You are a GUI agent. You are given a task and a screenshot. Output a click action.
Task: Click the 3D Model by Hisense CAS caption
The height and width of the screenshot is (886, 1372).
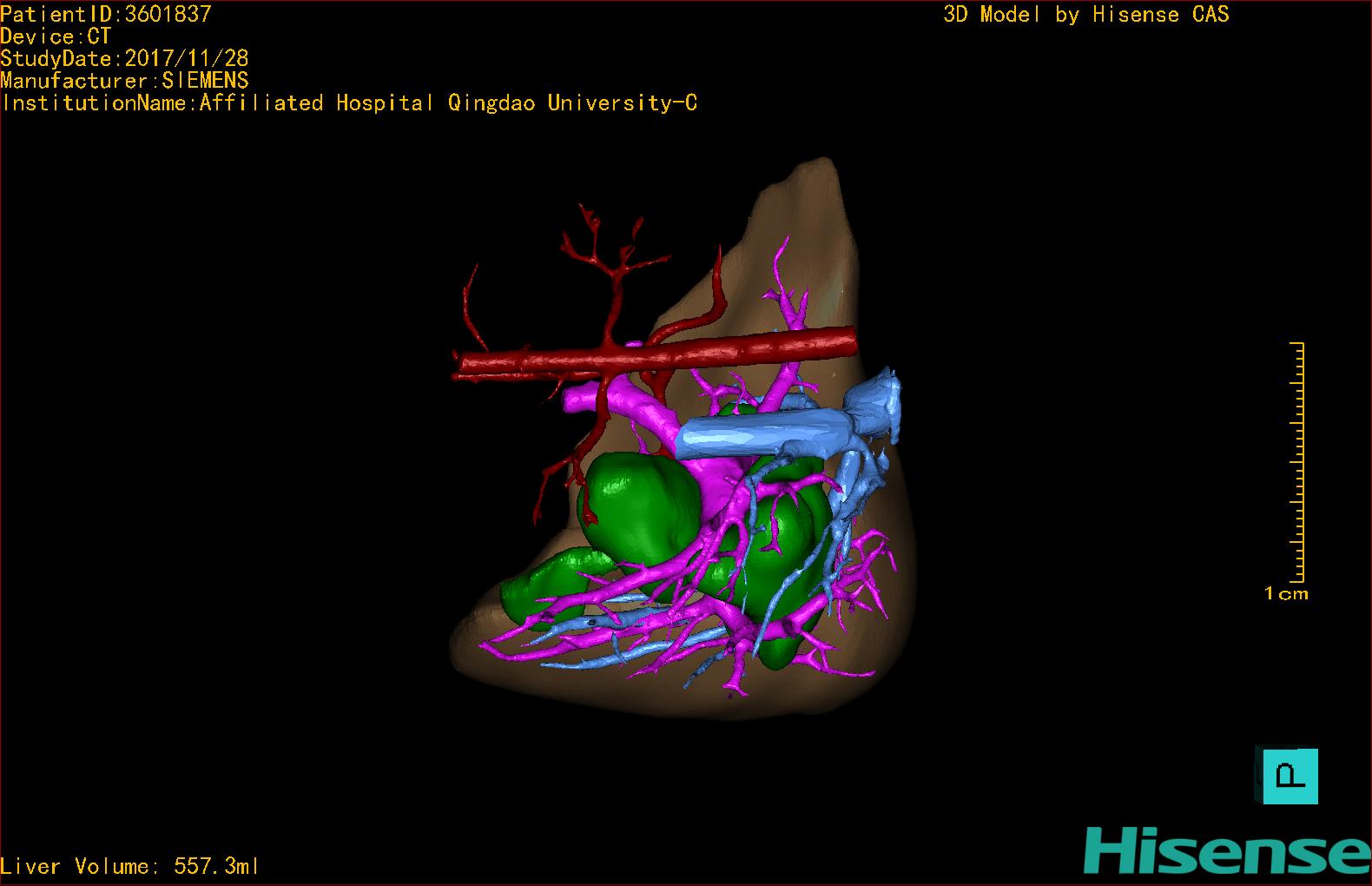(x=1086, y=14)
